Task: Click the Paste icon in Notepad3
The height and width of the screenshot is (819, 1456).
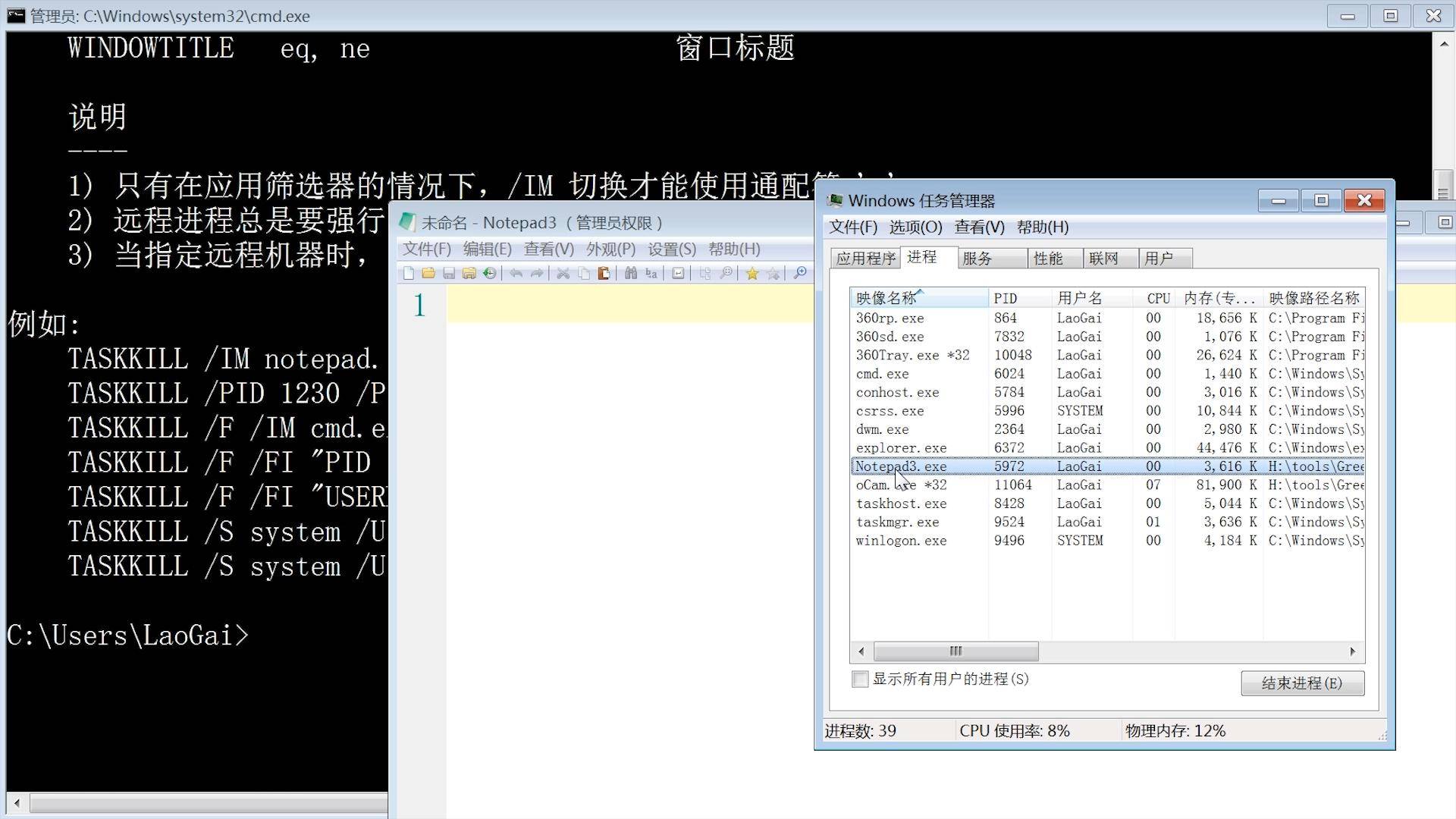Action: point(604,273)
